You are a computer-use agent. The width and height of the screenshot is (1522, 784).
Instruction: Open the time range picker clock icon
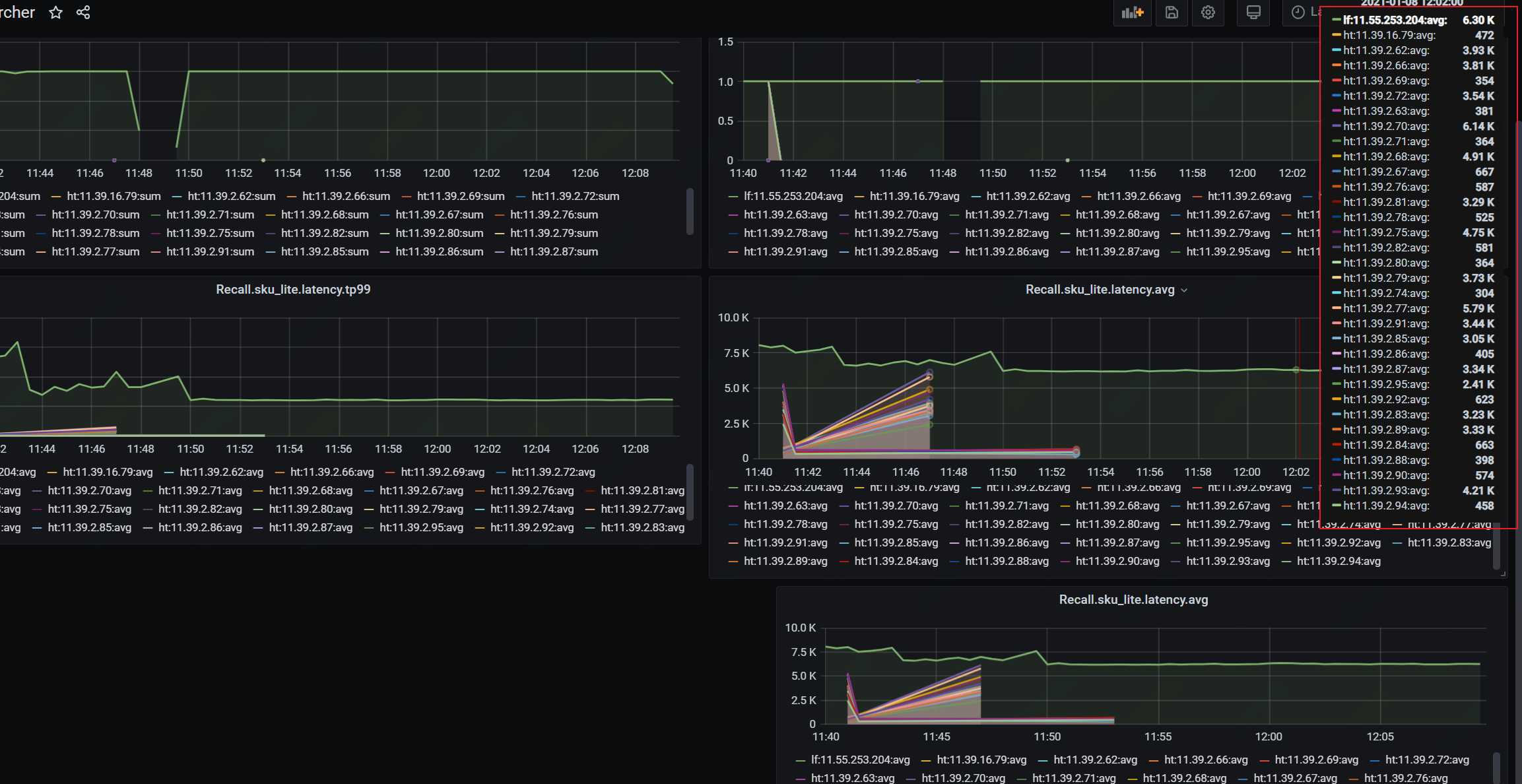(x=1297, y=12)
